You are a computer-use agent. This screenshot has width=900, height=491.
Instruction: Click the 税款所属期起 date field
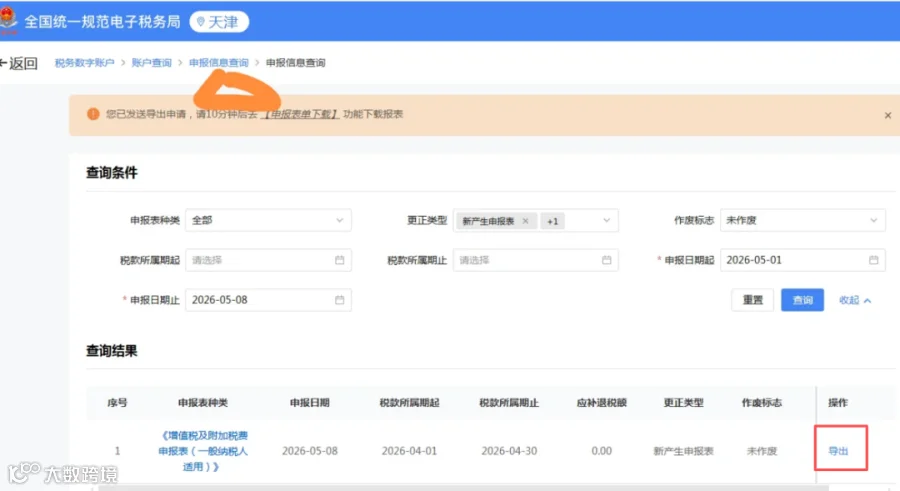[268, 260]
